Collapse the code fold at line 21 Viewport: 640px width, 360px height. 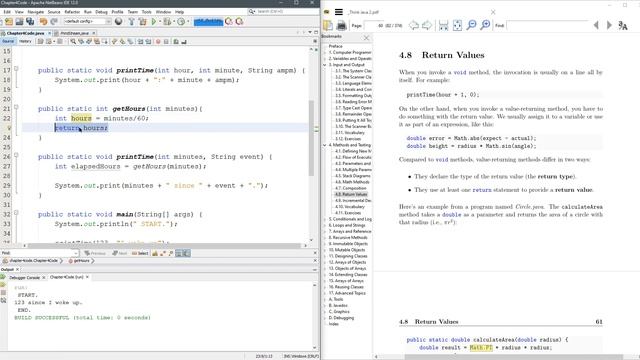click(16, 107)
